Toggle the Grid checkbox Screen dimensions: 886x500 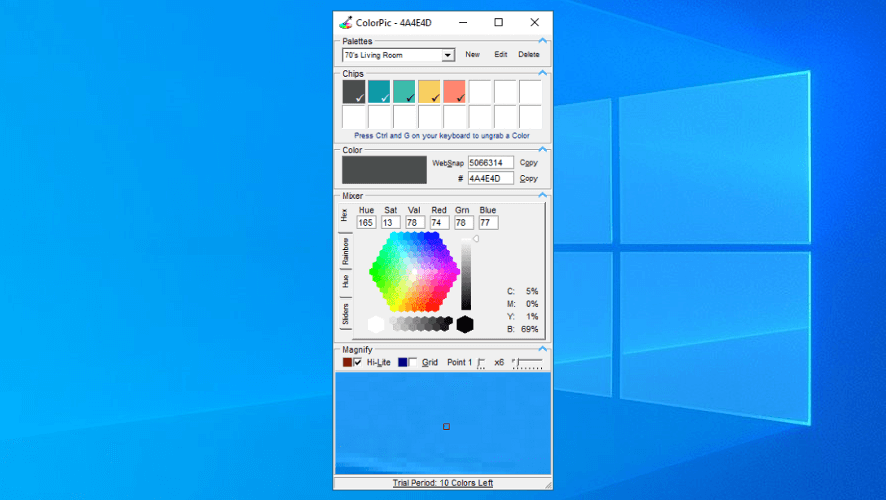(x=412, y=362)
